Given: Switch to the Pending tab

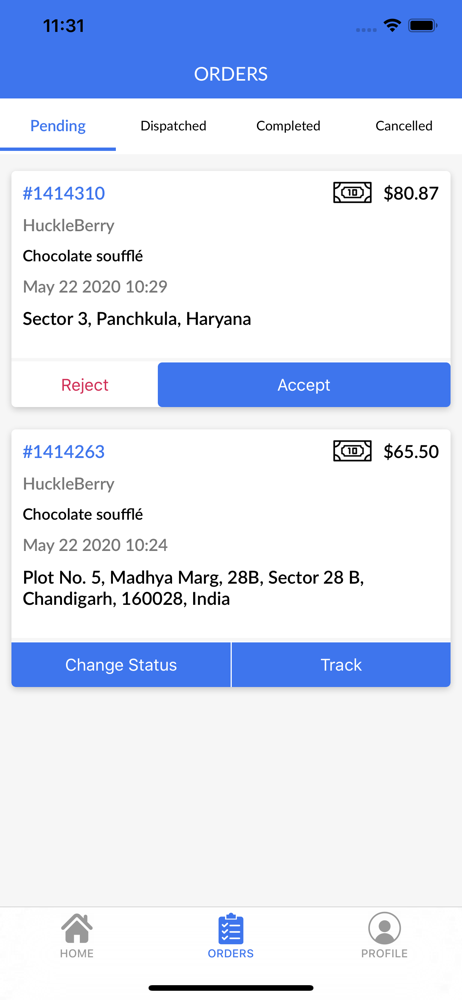Looking at the screenshot, I should point(58,126).
